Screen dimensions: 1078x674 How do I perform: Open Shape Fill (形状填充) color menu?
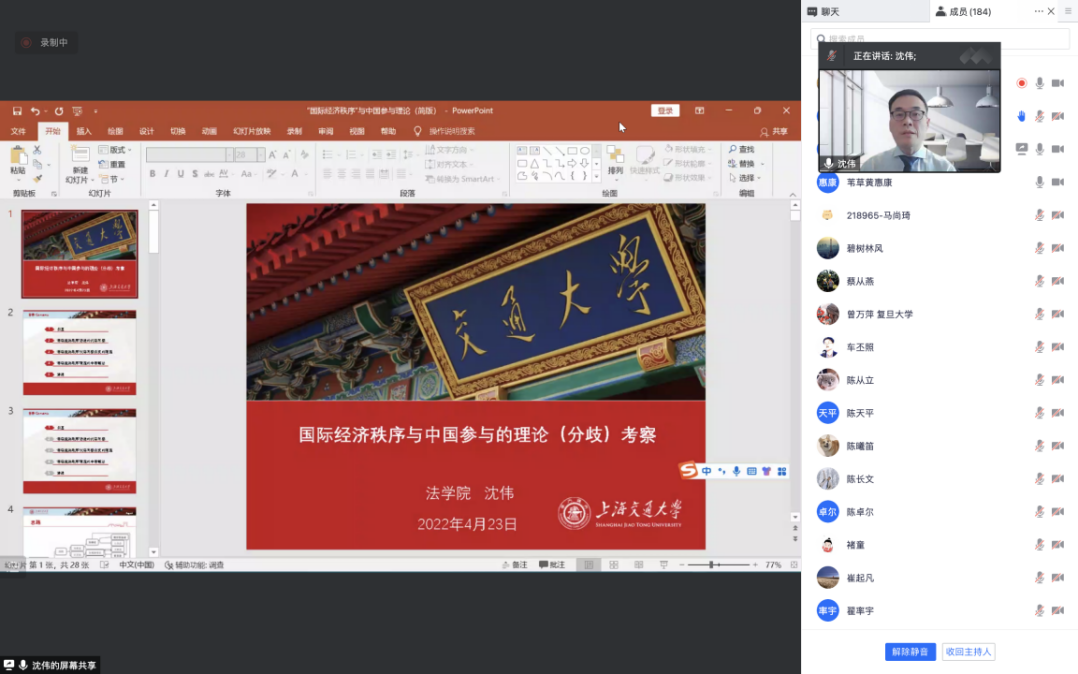point(688,149)
